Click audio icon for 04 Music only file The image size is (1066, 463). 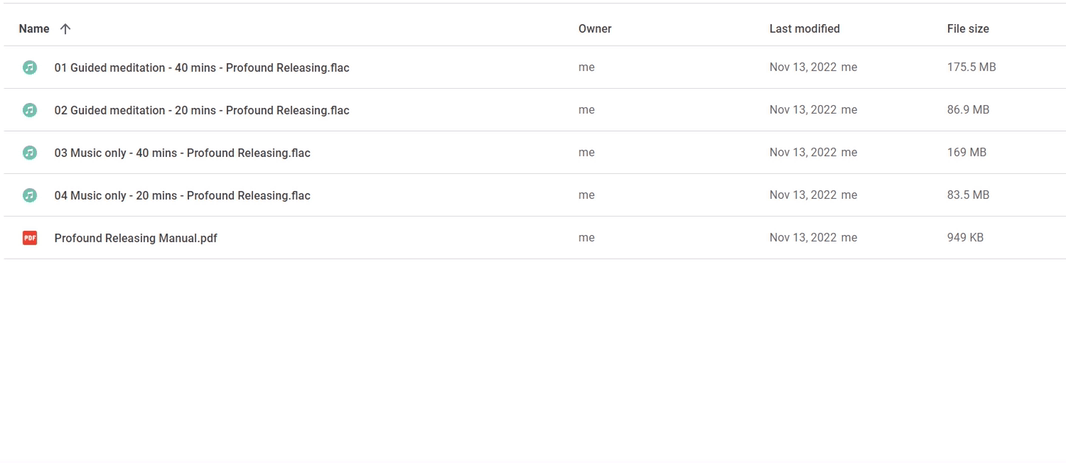click(29, 196)
